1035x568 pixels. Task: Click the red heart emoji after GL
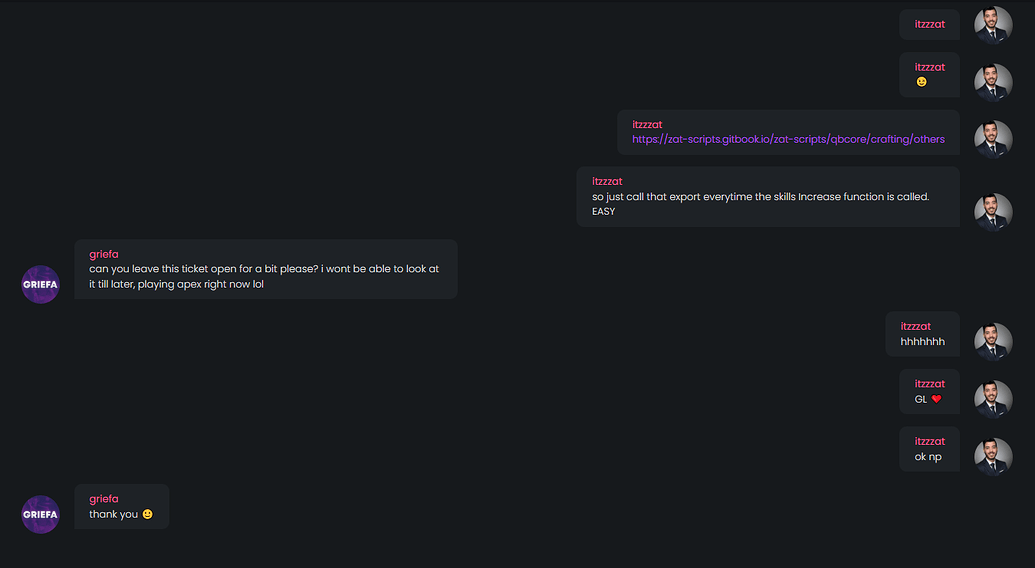(937, 399)
